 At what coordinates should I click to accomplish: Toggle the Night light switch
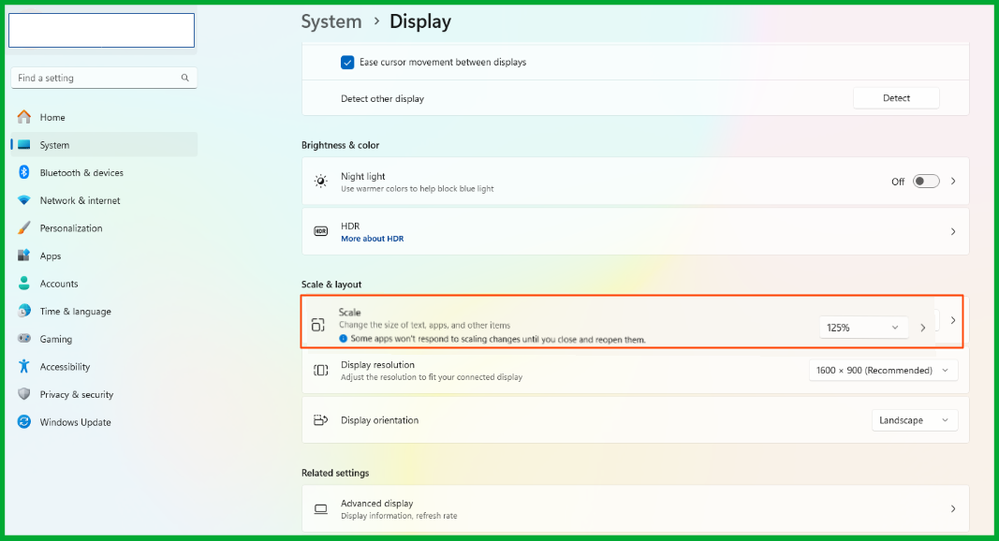point(926,182)
